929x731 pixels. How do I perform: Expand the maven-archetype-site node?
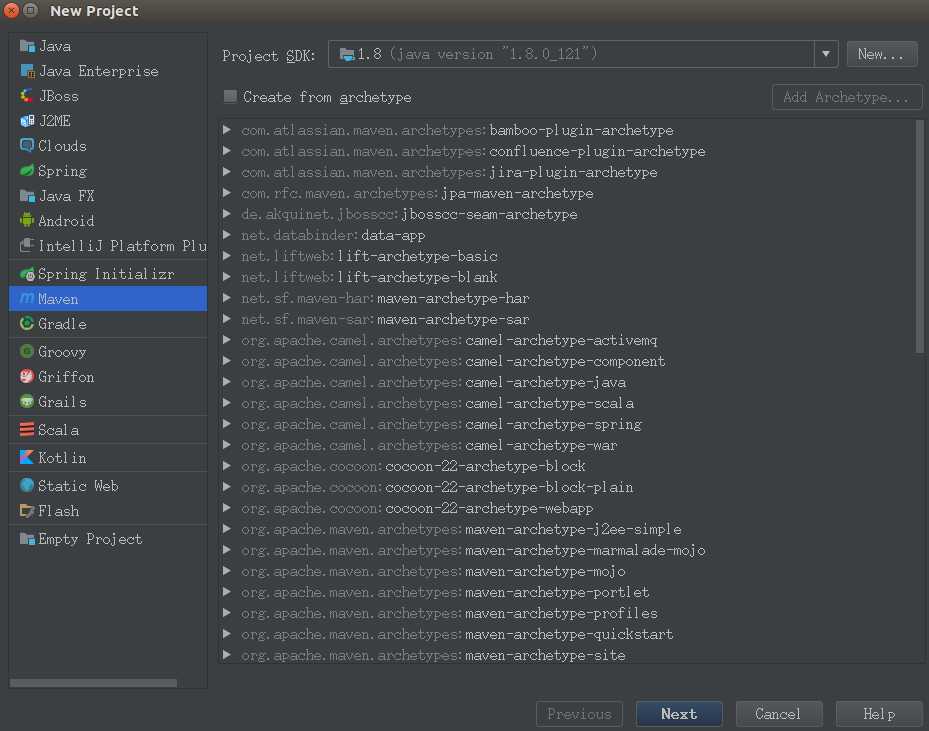click(x=226, y=655)
